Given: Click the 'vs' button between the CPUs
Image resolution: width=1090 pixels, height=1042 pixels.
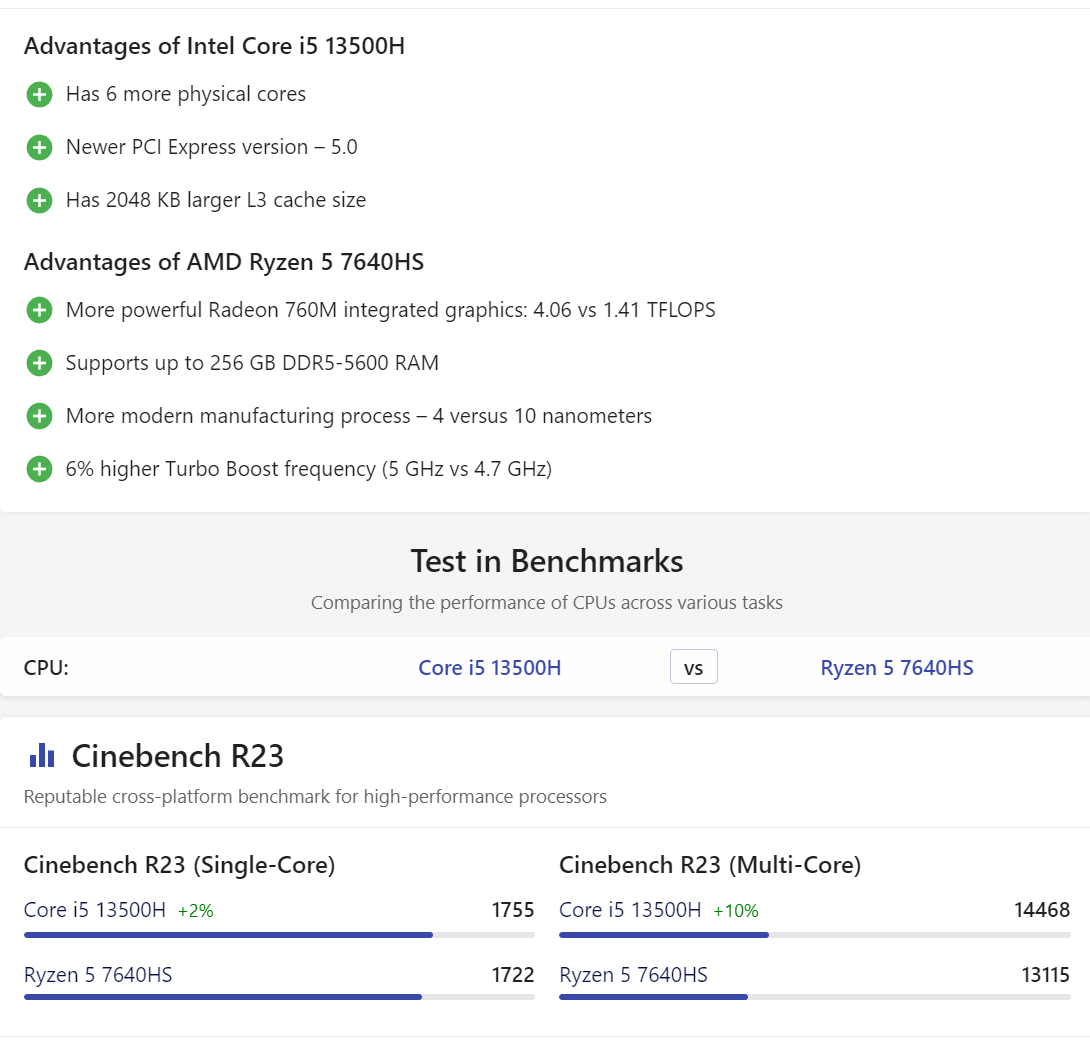Looking at the screenshot, I should 694,667.
